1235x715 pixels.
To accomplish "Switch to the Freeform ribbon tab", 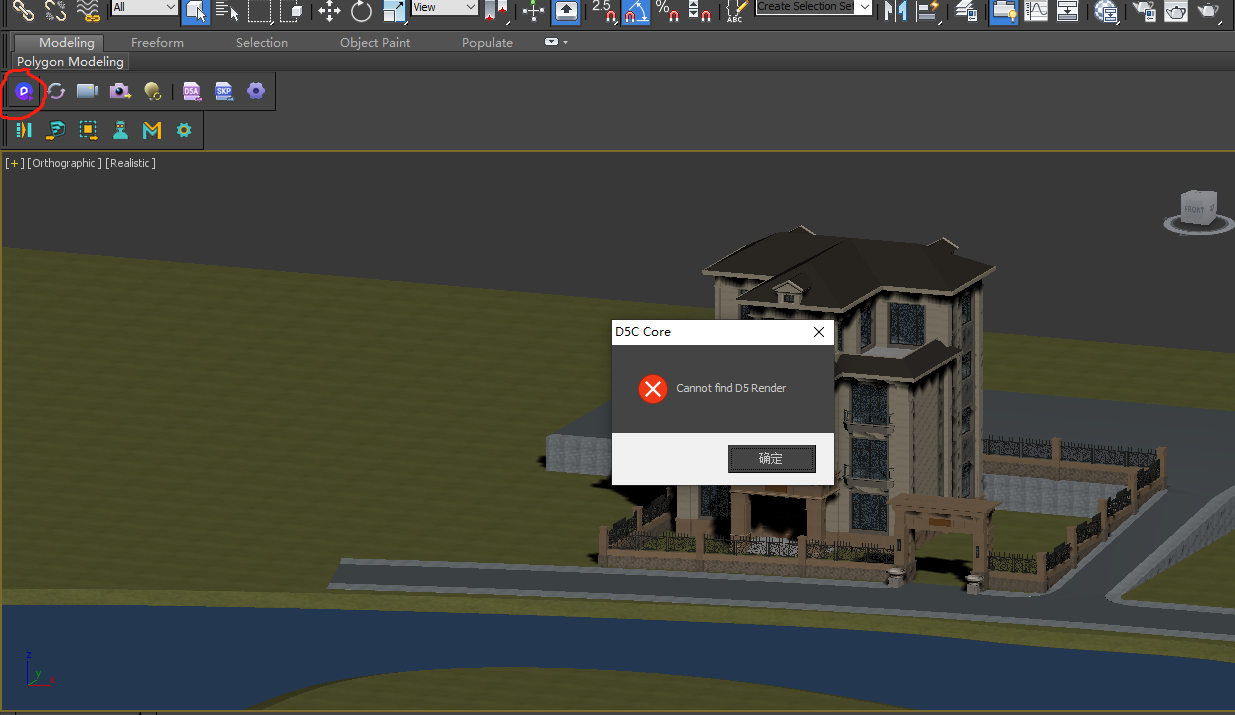I will 157,43.
